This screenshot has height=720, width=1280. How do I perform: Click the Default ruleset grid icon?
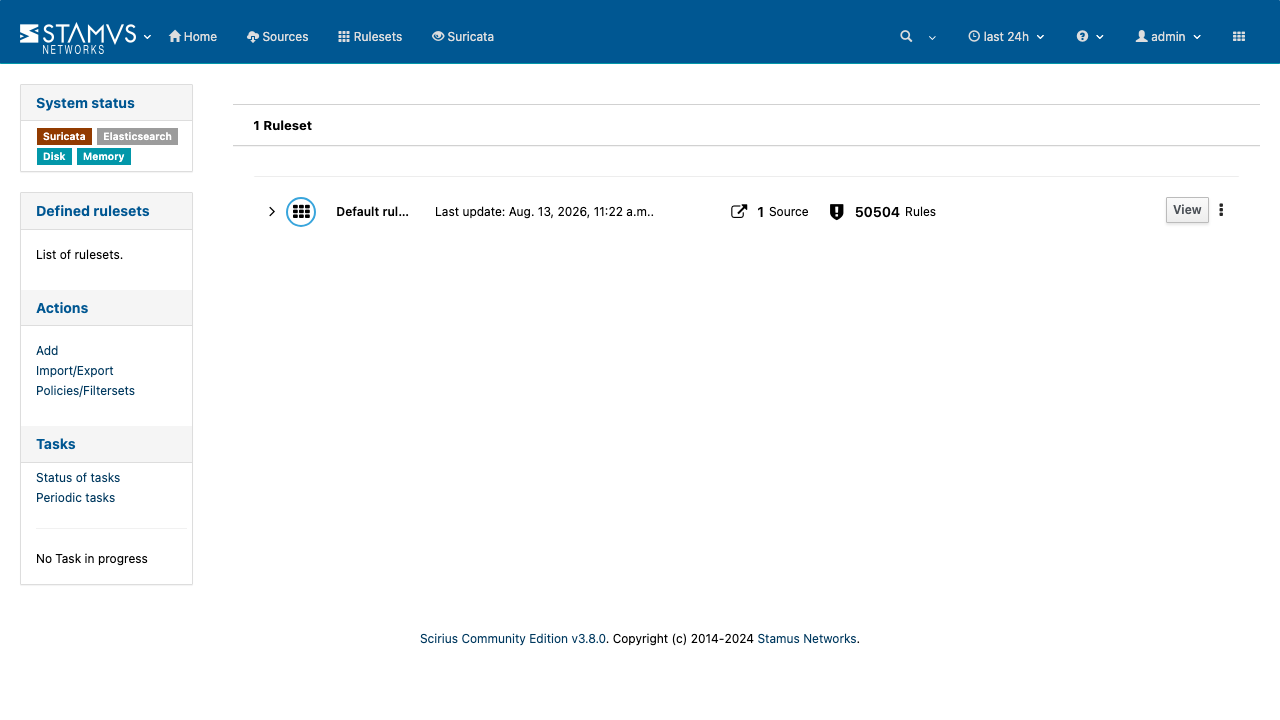(301, 212)
